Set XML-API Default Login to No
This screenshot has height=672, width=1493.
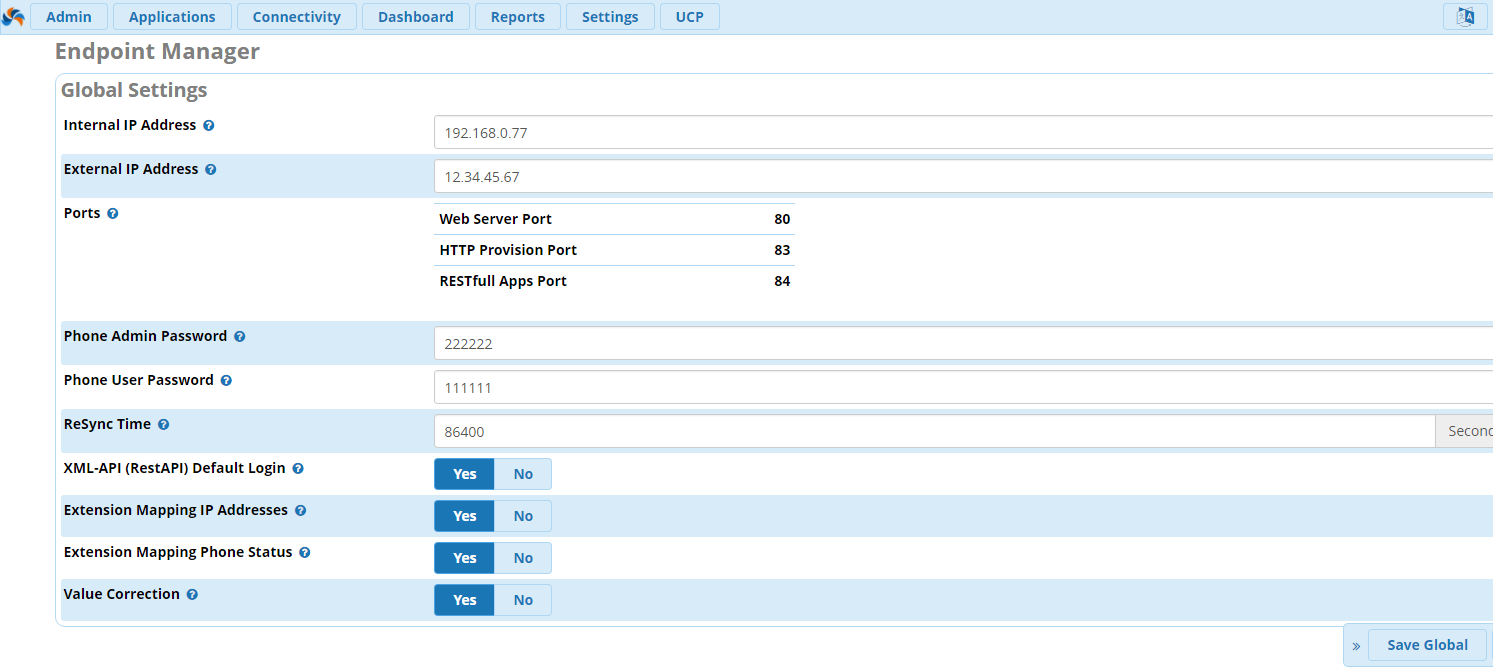click(x=523, y=474)
